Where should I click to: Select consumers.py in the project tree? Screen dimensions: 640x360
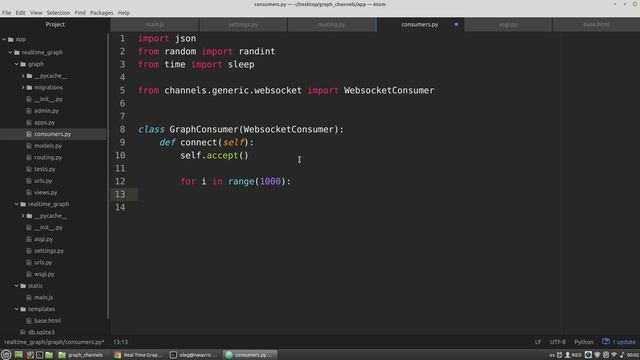(53, 134)
